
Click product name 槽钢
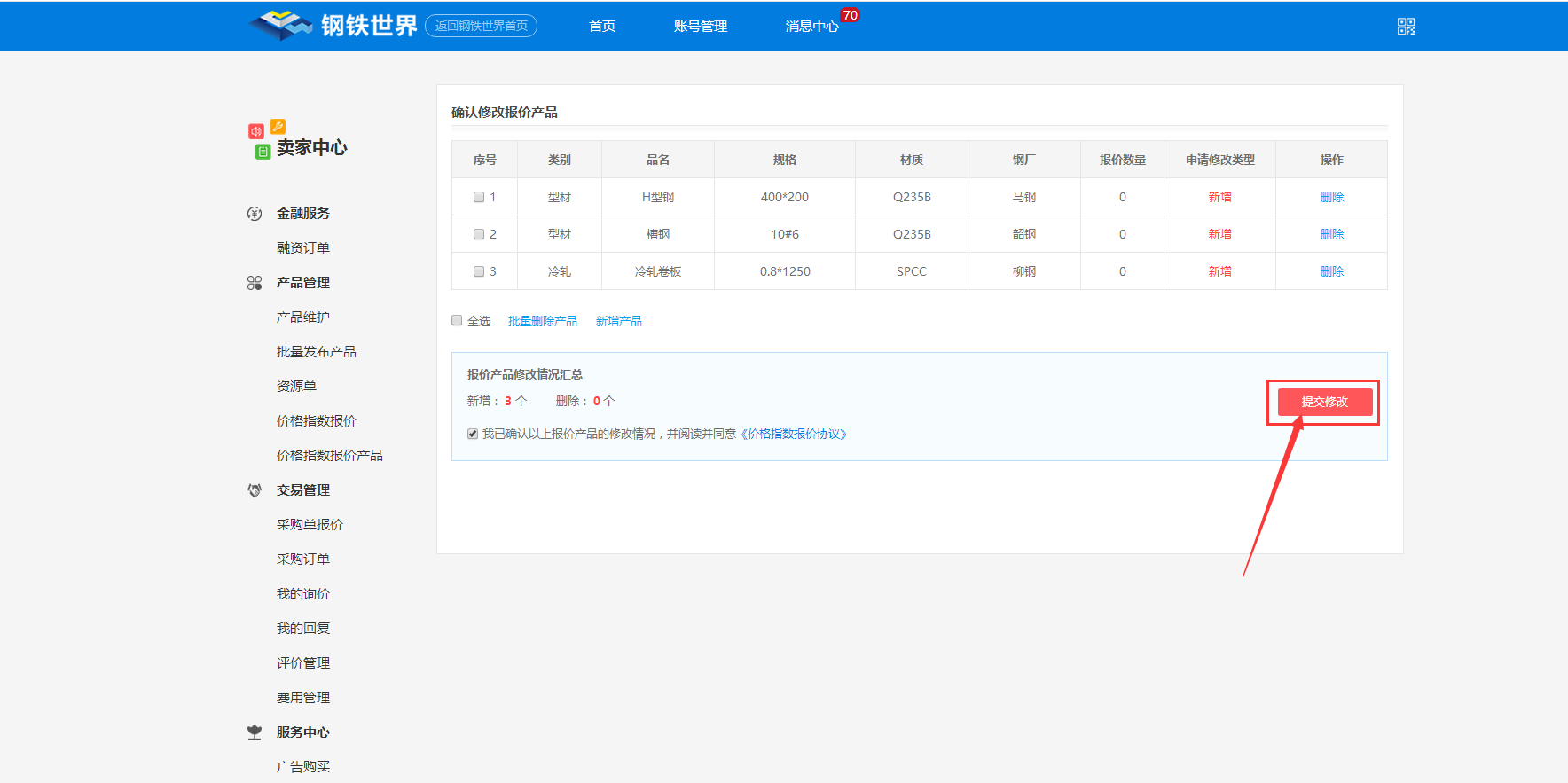point(658,234)
